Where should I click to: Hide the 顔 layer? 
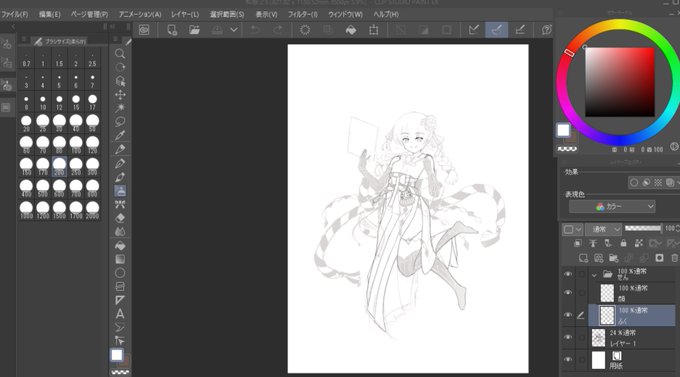pyautogui.click(x=568, y=293)
